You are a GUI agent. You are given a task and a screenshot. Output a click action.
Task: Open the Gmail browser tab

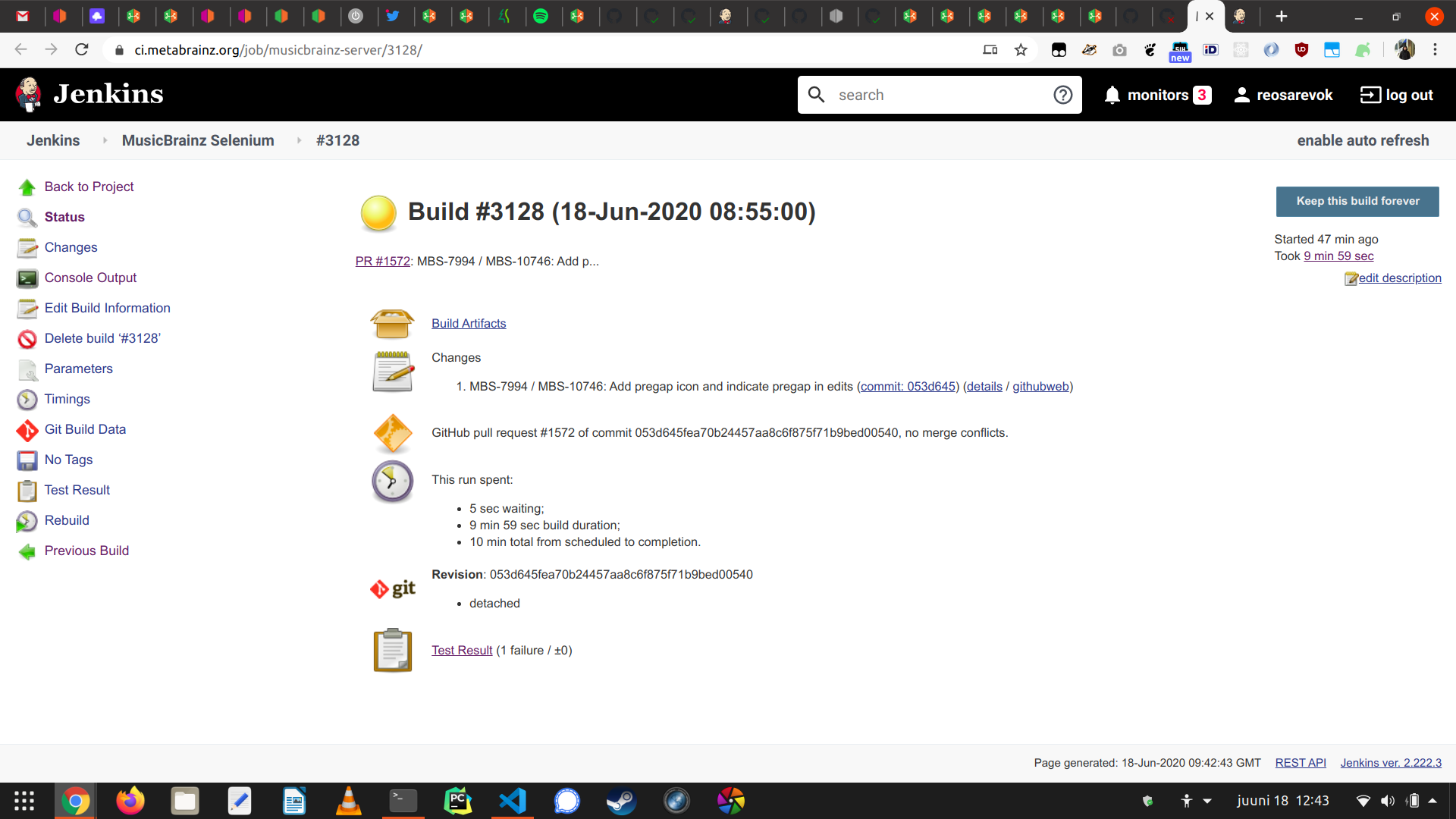click(x=23, y=16)
